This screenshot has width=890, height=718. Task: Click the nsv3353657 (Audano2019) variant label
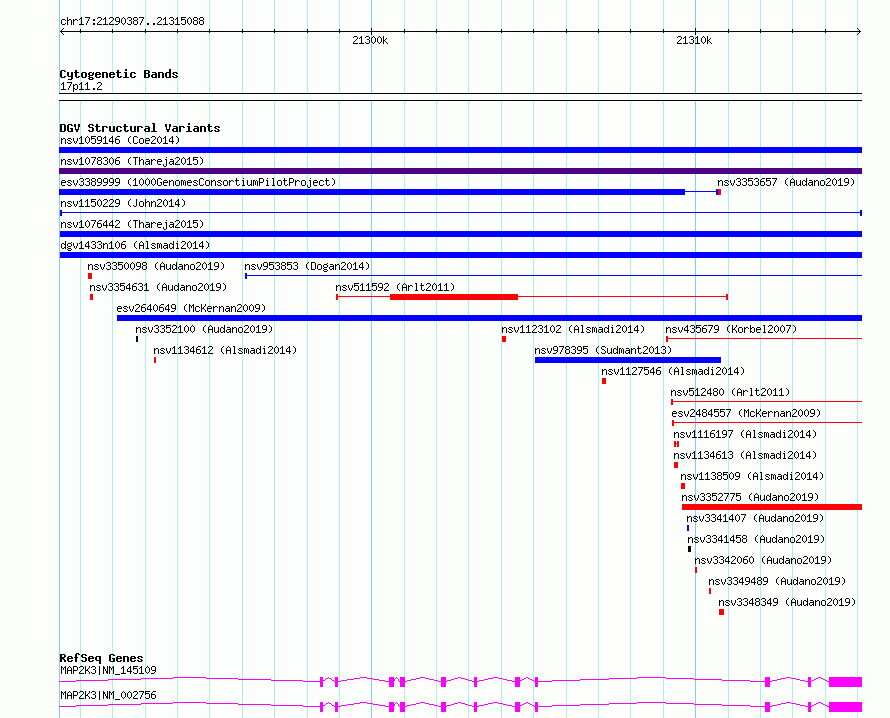786,182
